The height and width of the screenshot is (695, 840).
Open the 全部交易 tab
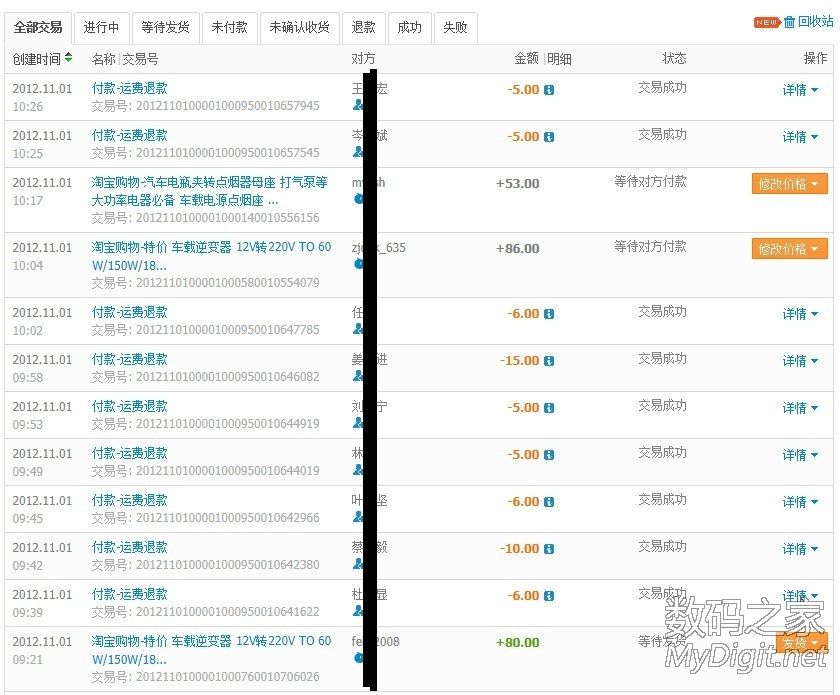point(40,27)
